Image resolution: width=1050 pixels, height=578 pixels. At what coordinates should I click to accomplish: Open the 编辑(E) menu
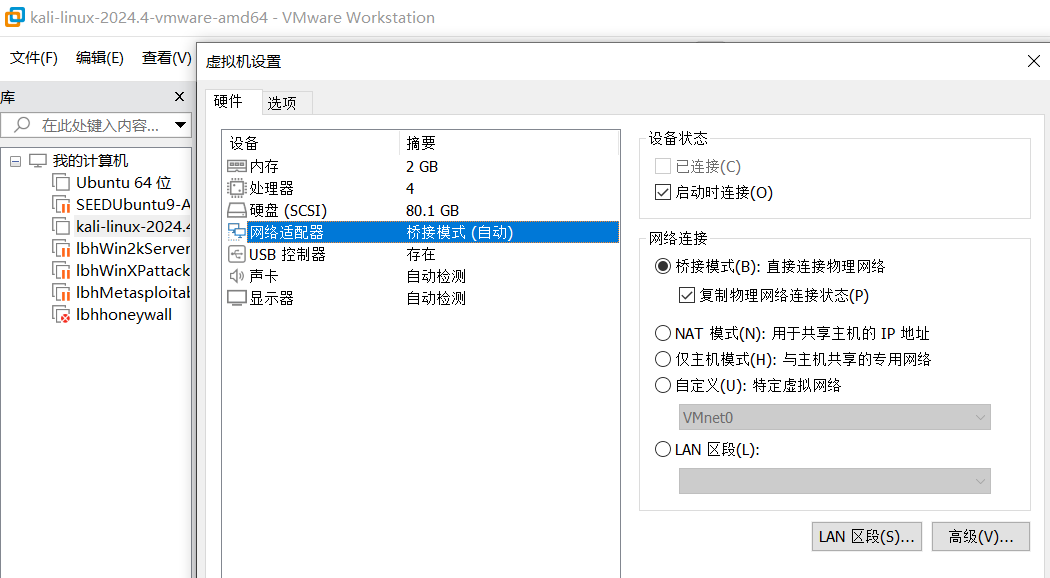[x=100, y=58]
